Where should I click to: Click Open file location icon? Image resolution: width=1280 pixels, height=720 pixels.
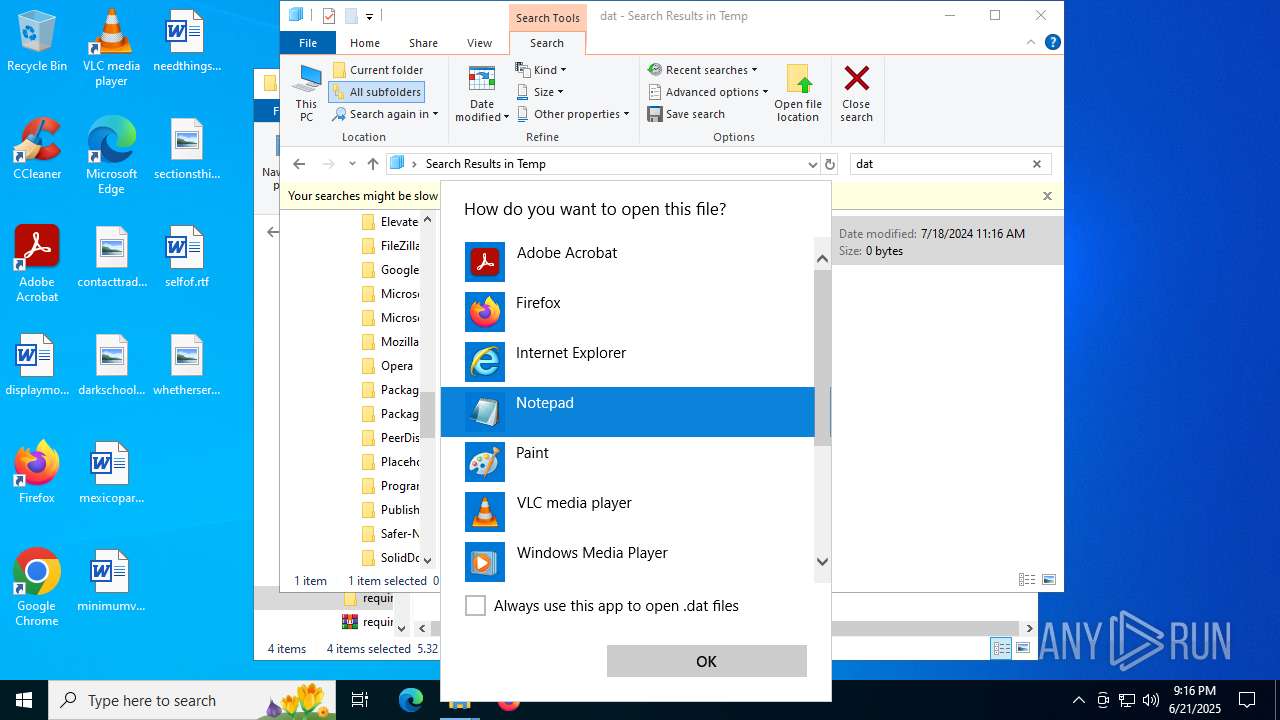point(798,93)
